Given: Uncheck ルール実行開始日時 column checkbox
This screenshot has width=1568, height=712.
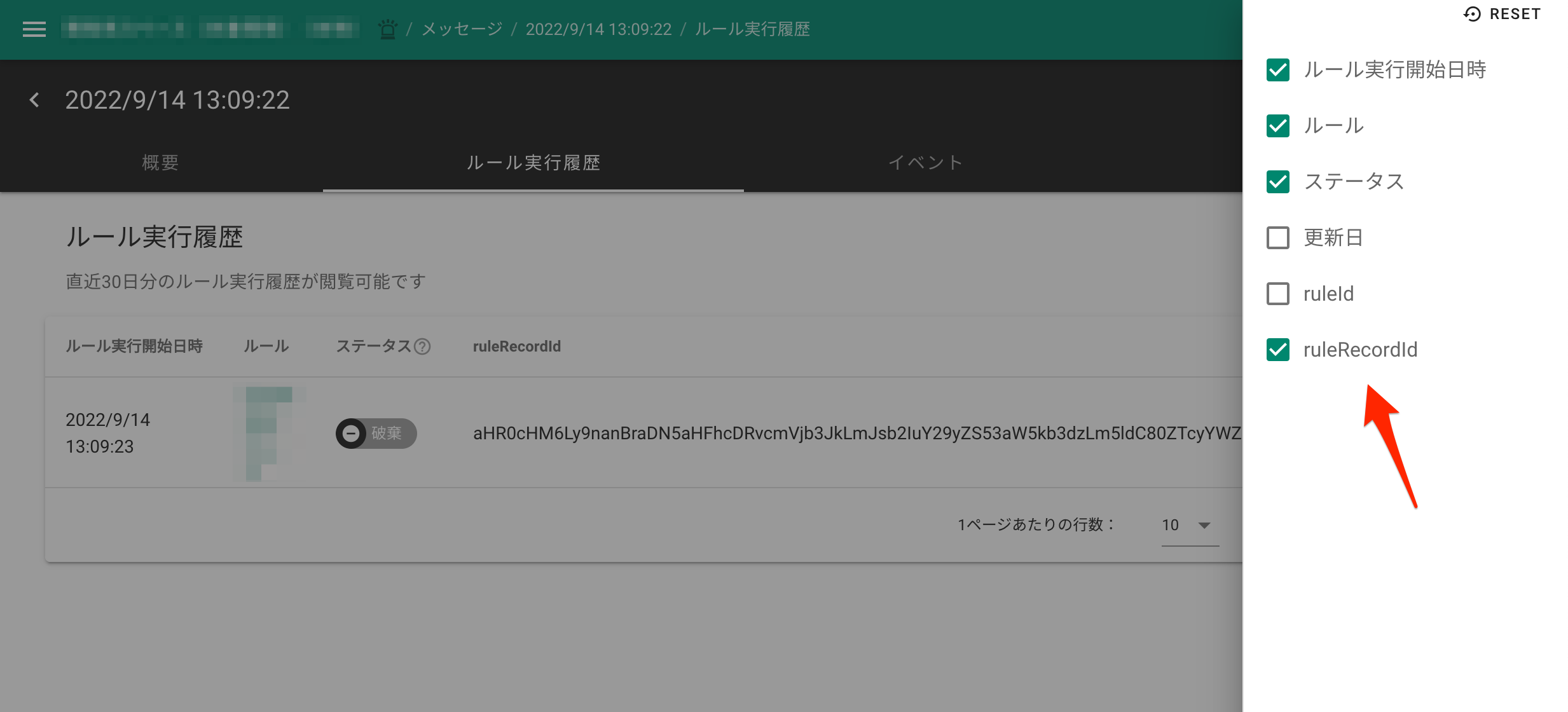Looking at the screenshot, I should (1277, 70).
